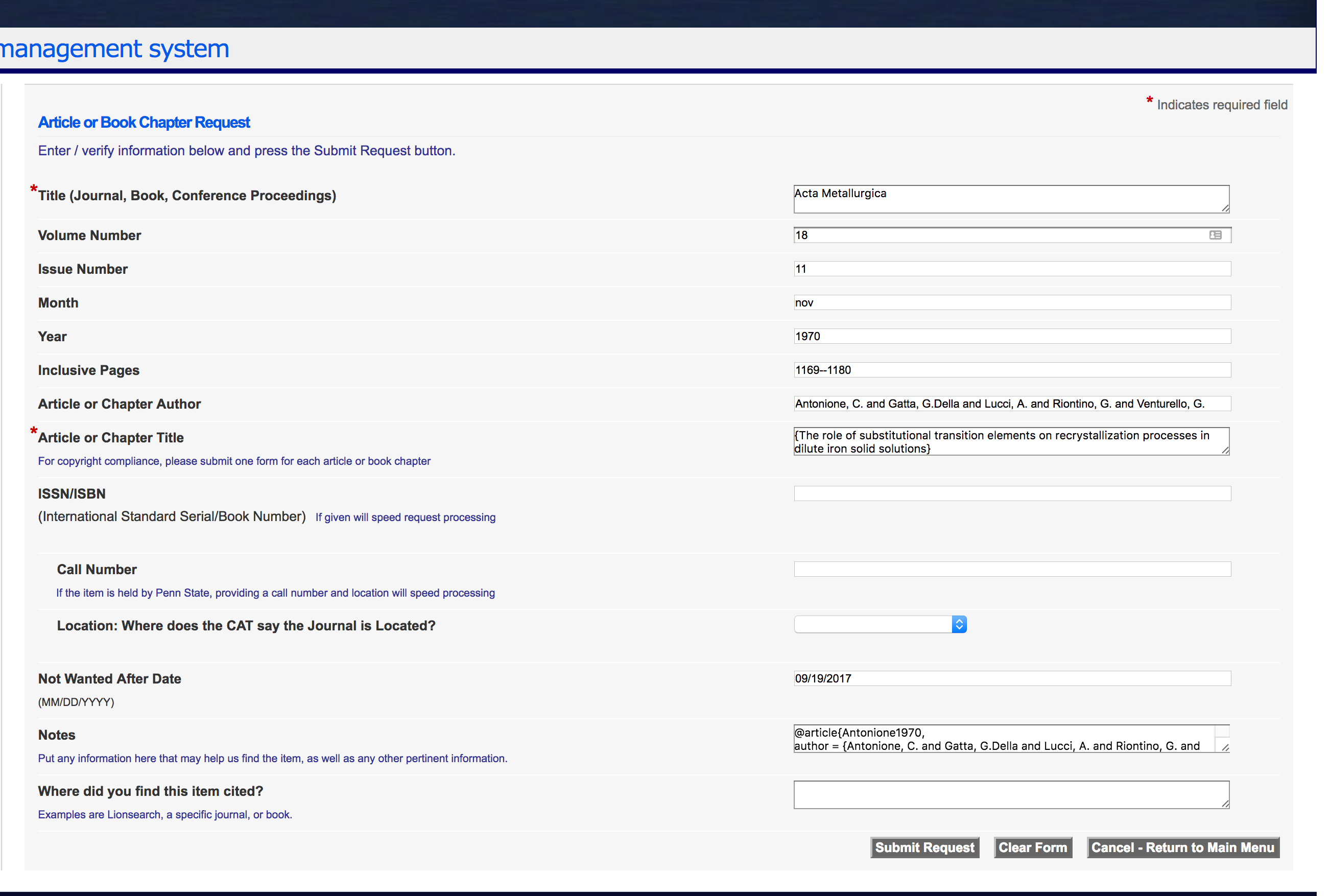Click the Month label
Screen dimensions: 1330x896
coord(58,303)
